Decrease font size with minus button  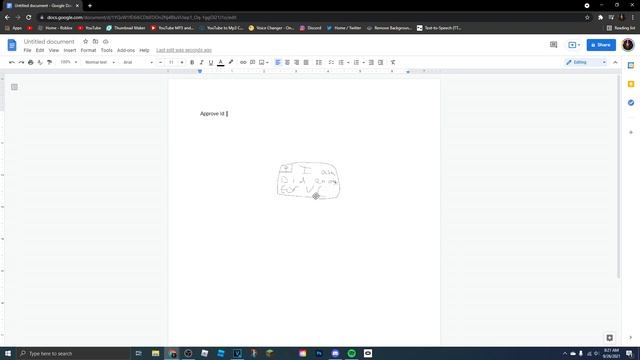click(160, 62)
